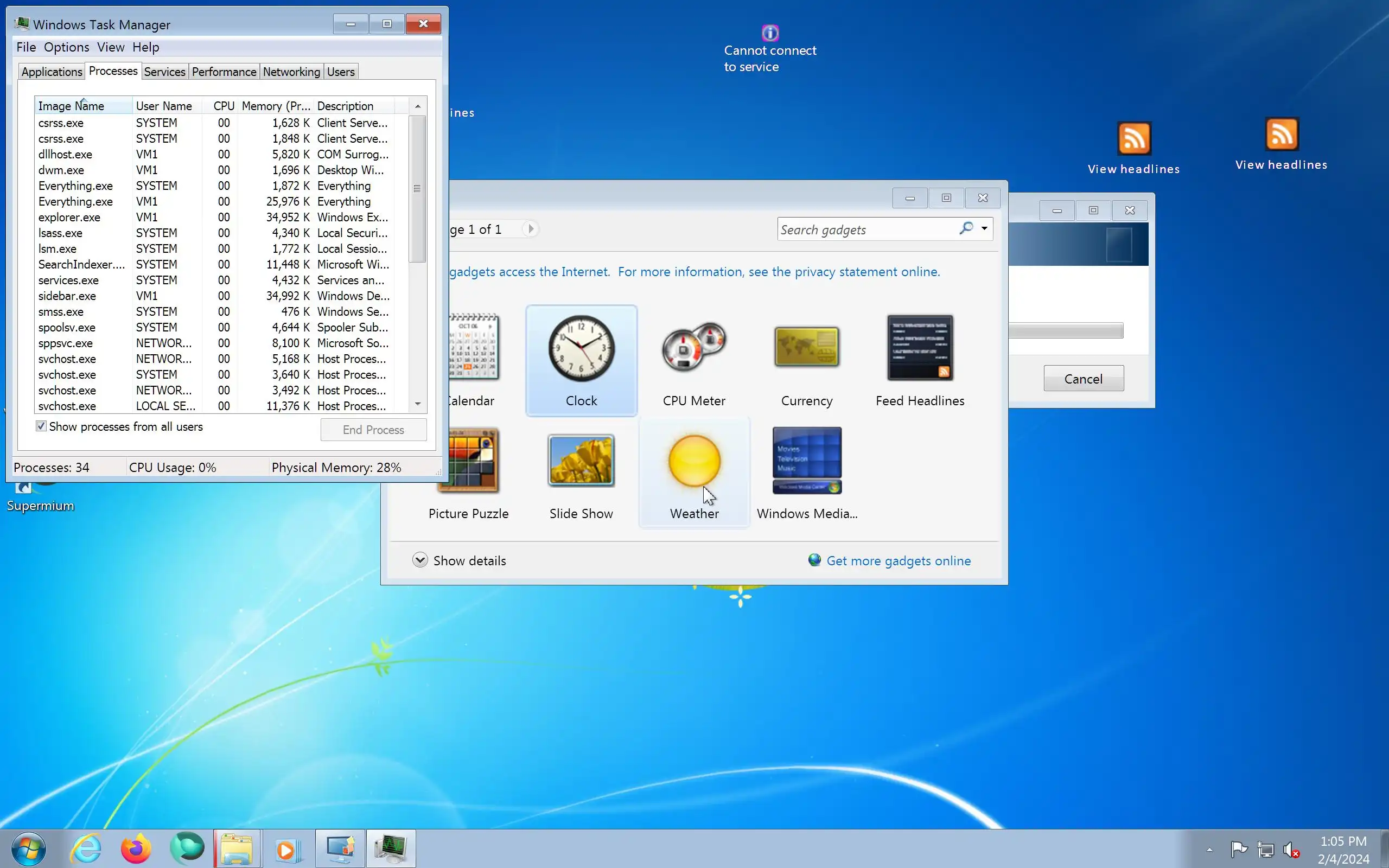Select the Currency gadget icon
The height and width of the screenshot is (868, 1389).
tap(806, 348)
